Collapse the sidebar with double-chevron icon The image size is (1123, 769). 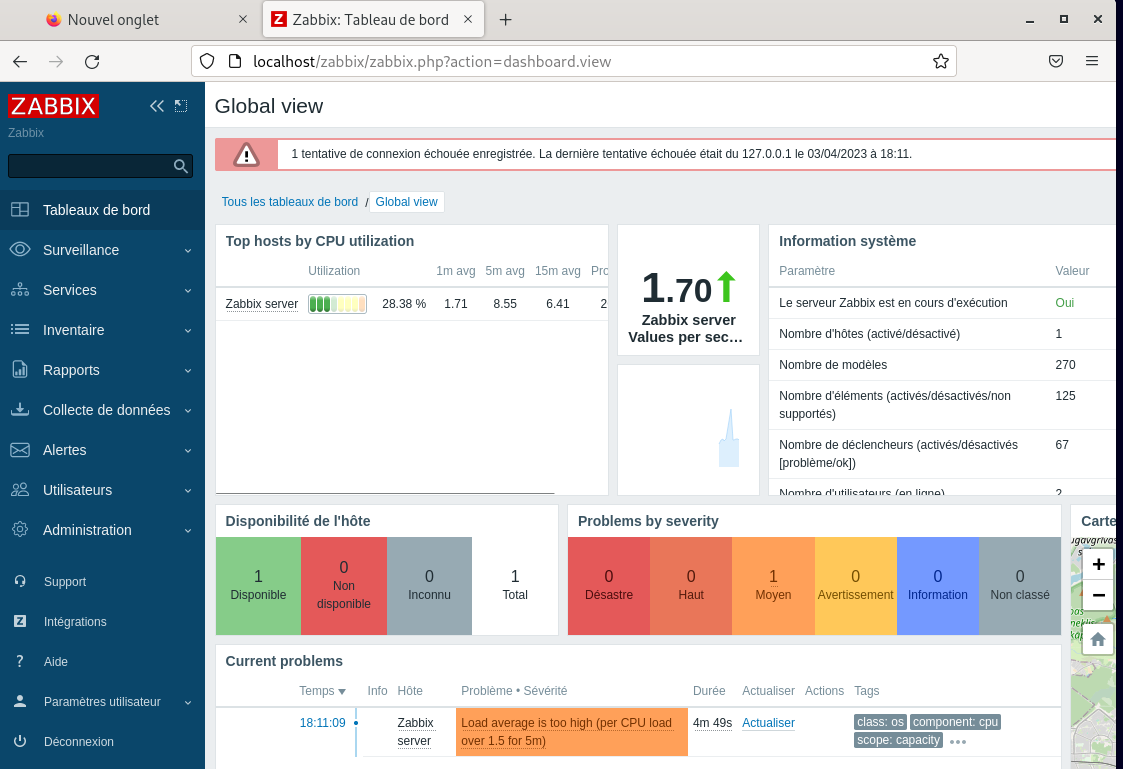[x=156, y=106]
